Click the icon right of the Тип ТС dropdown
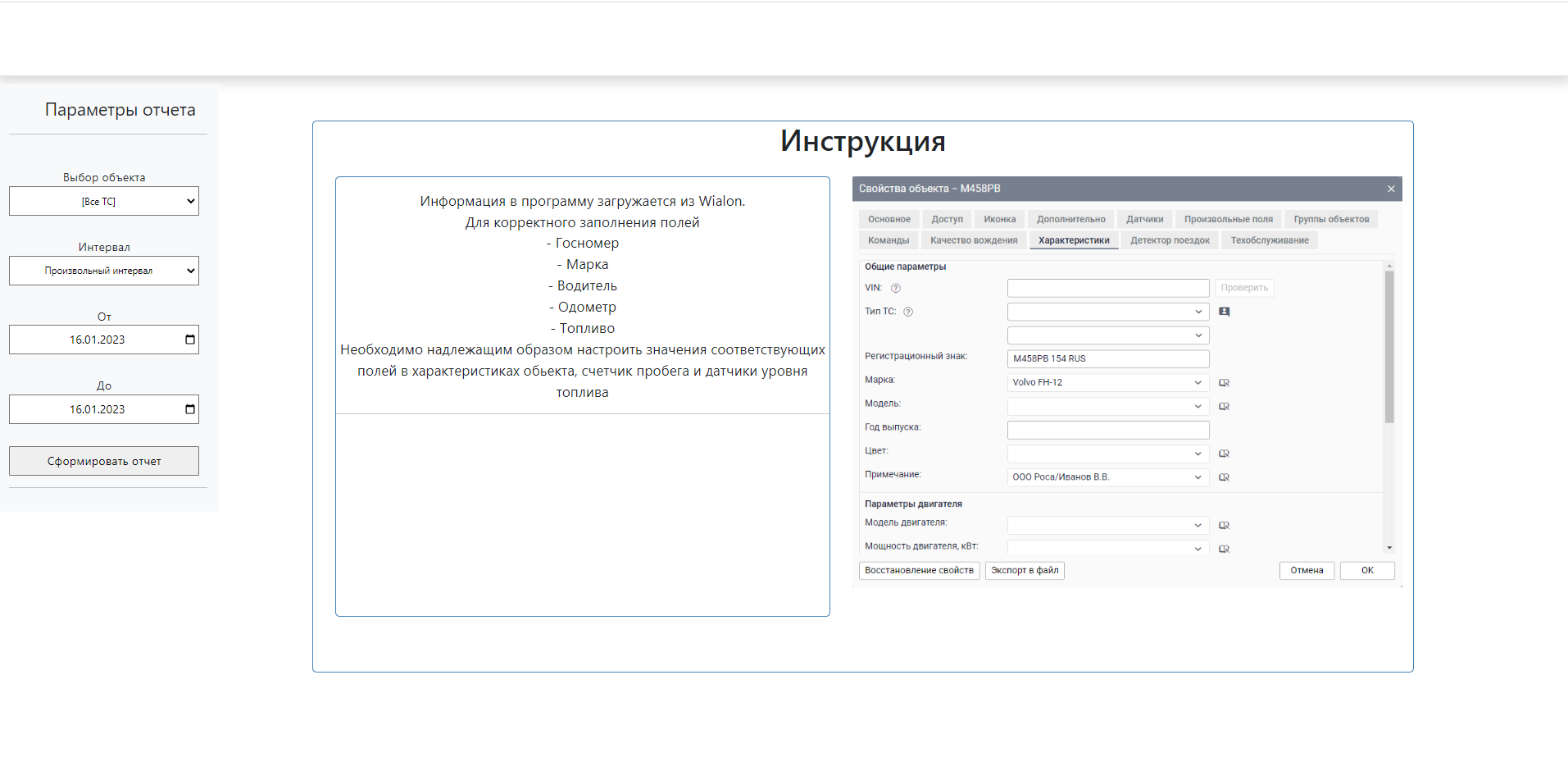 [x=1224, y=312]
